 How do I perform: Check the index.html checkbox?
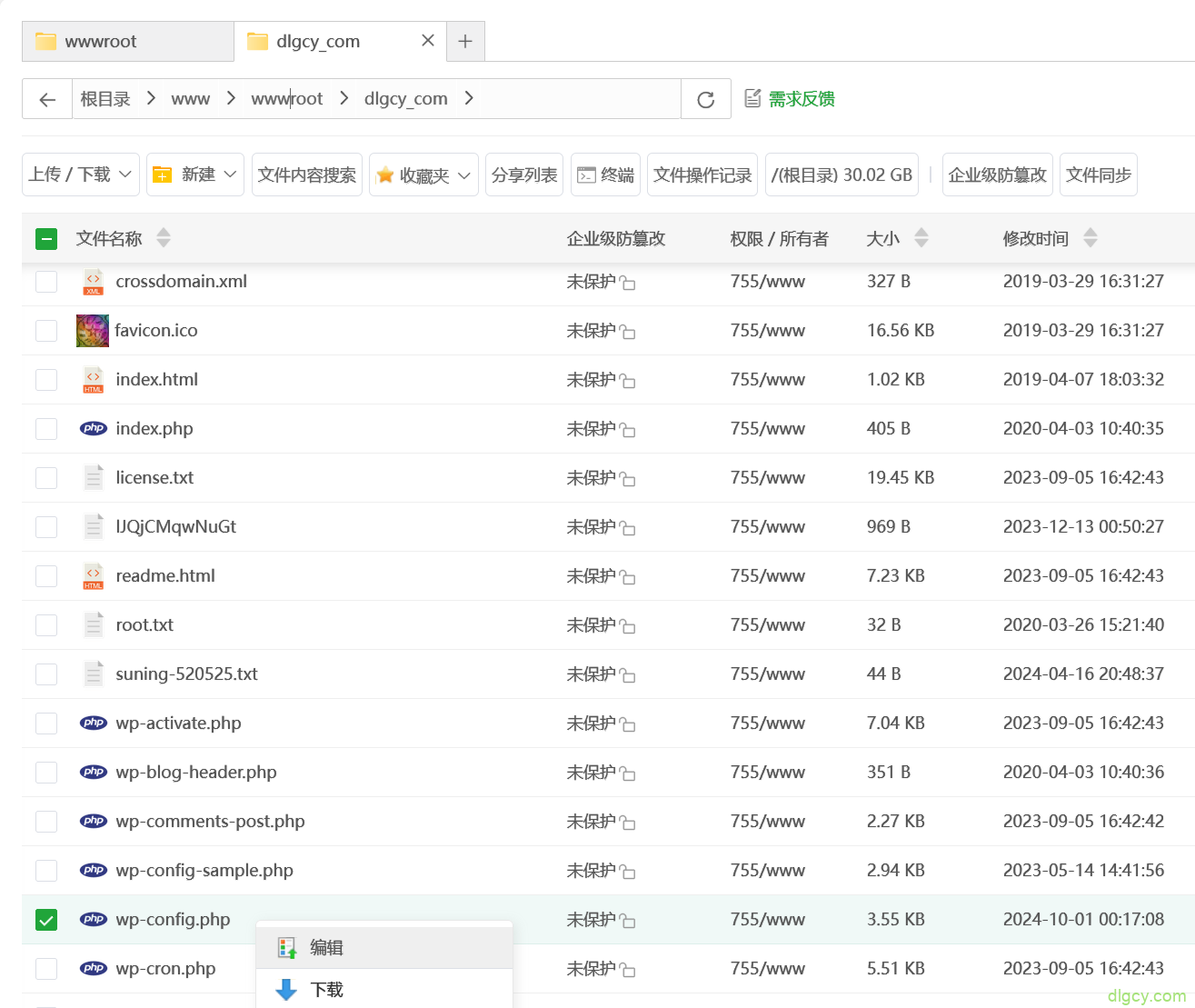click(x=46, y=380)
